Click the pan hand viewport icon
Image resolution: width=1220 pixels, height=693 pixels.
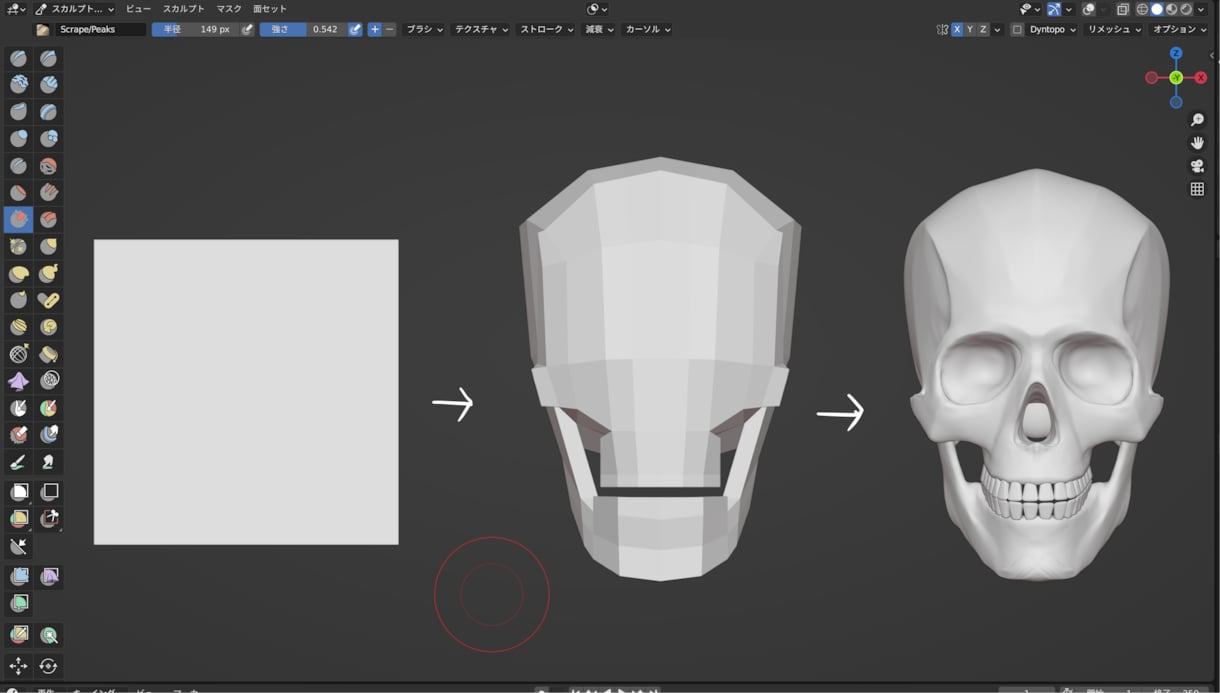pyautogui.click(x=1197, y=143)
